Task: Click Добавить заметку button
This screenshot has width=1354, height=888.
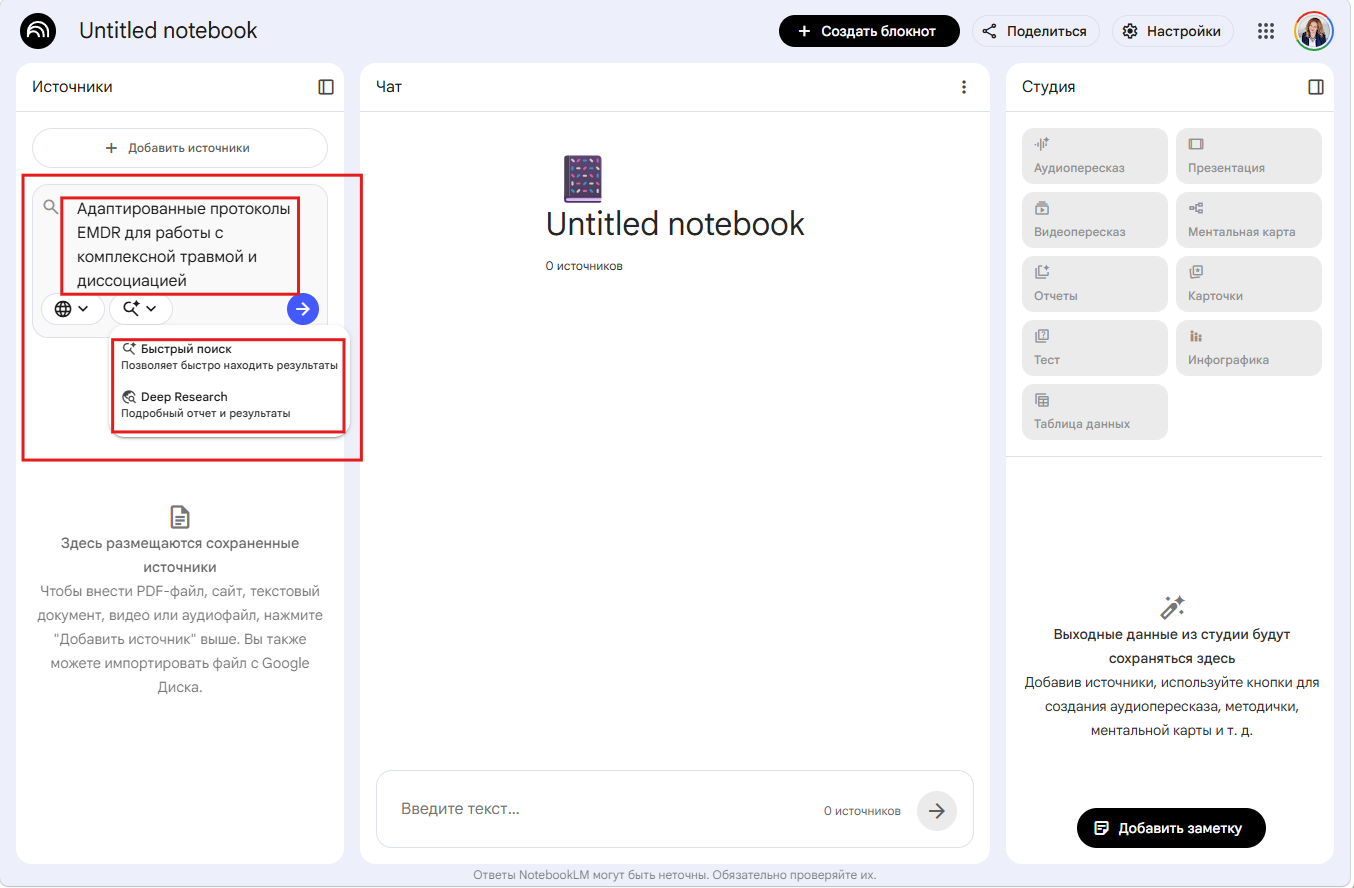Action: (1171, 828)
